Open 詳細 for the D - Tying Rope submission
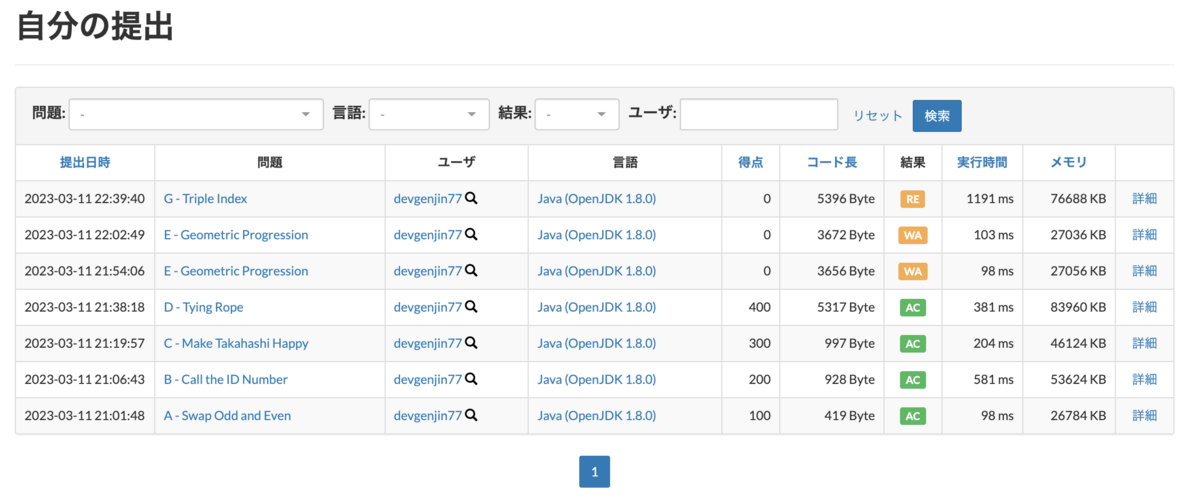The width and height of the screenshot is (1200, 502). tap(1144, 307)
